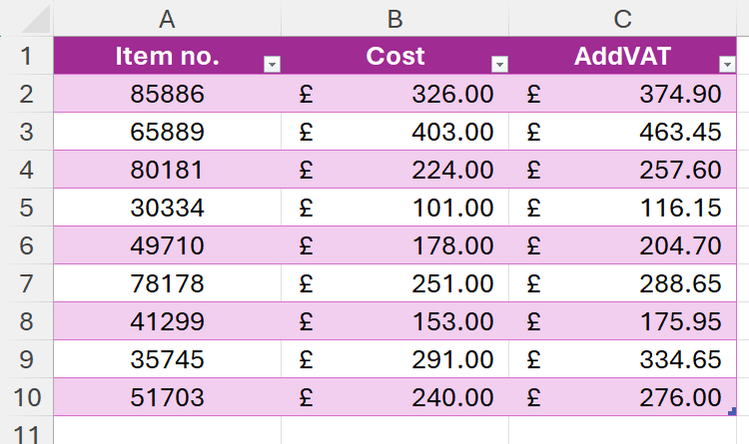This screenshot has width=749, height=444.
Task: Open the AddVAT column filter dropdown
Action: click(x=727, y=64)
